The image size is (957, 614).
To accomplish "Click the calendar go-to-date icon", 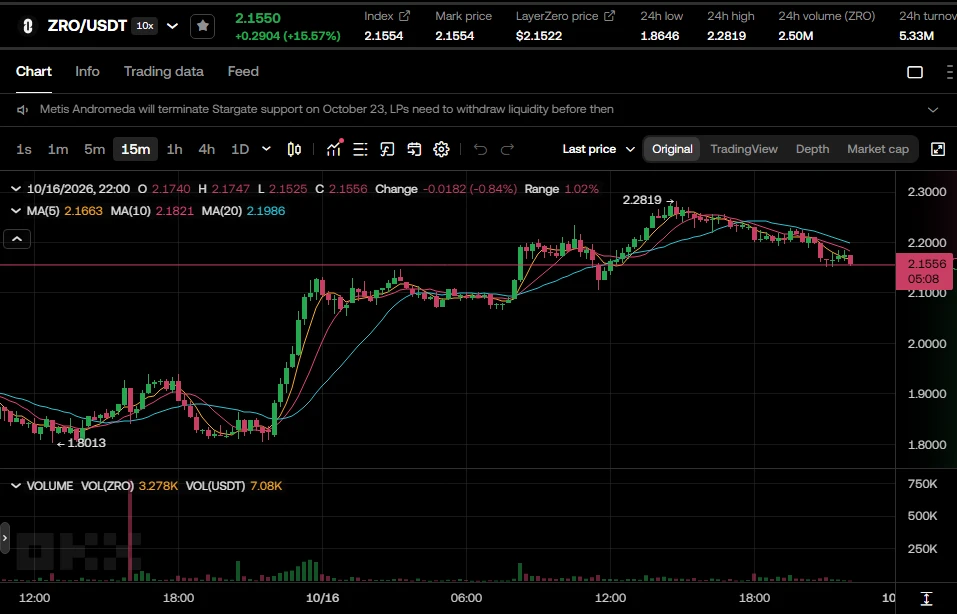I will [x=414, y=149].
